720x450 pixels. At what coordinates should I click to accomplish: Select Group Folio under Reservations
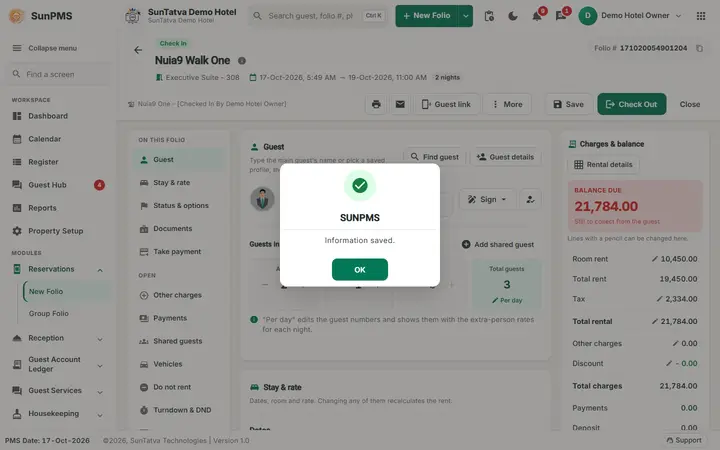[49, 314]
